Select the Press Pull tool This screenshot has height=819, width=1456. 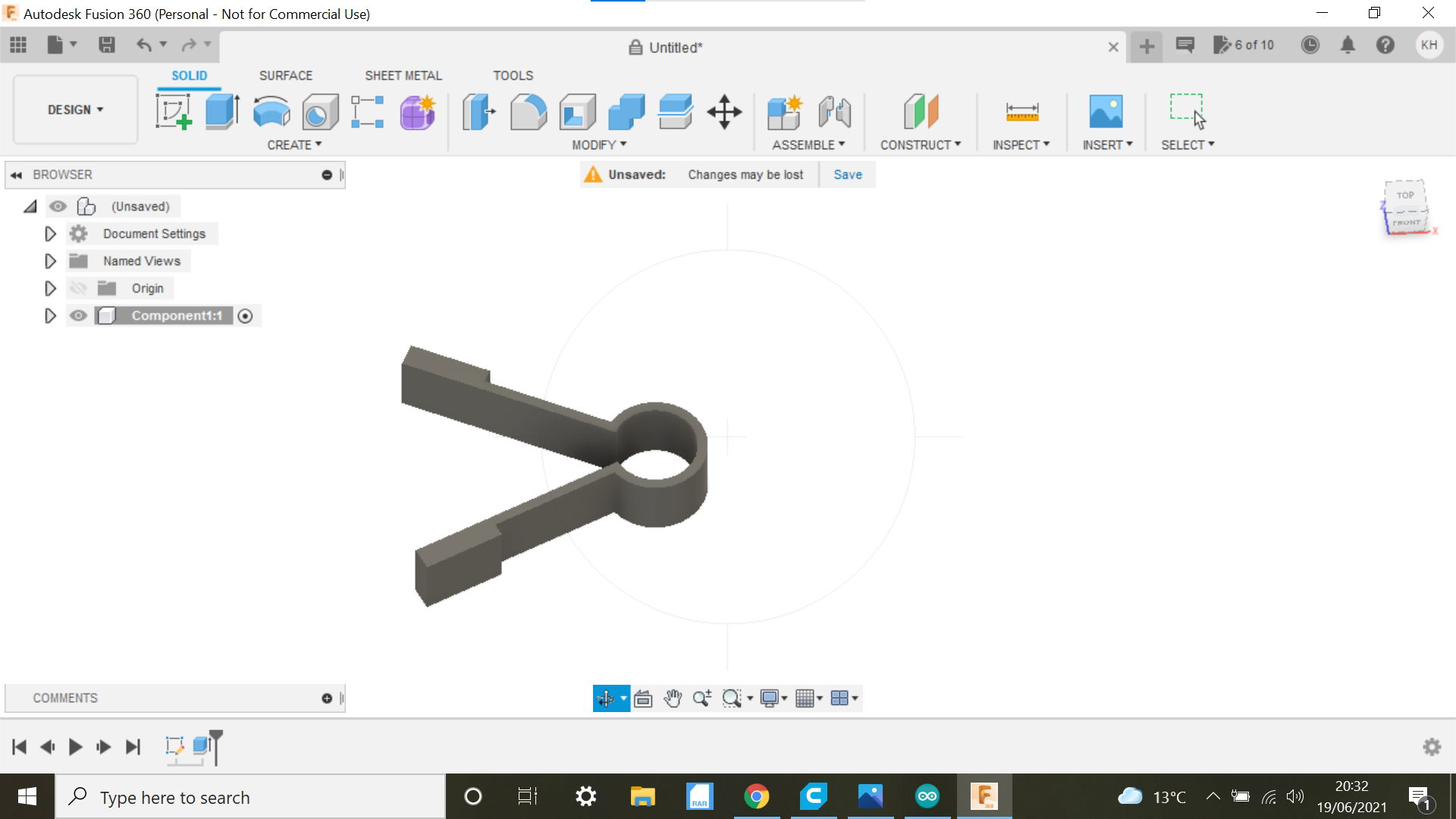(x=479, y=111)
